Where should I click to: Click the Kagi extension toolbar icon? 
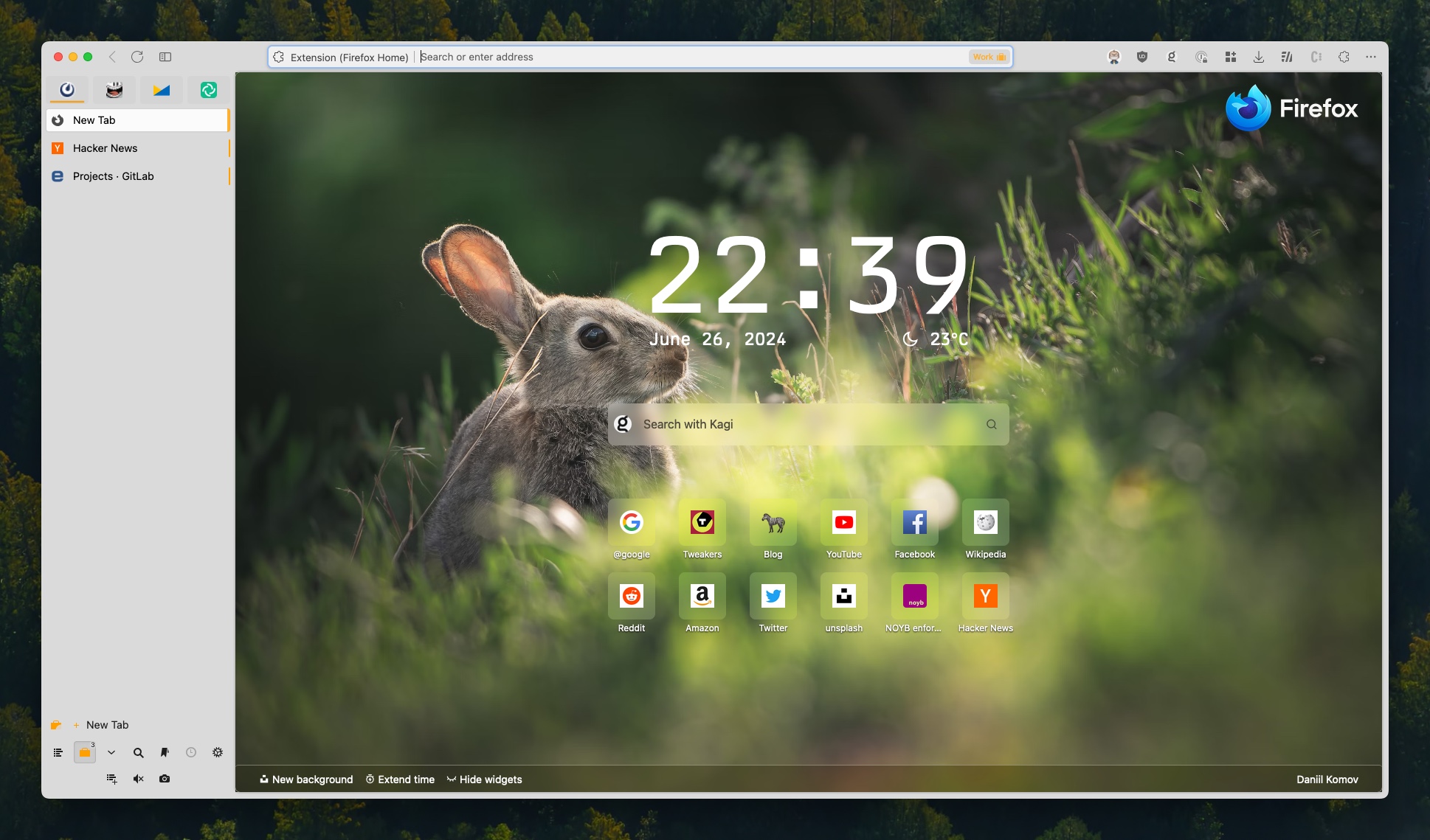[x=1171, y=57]
